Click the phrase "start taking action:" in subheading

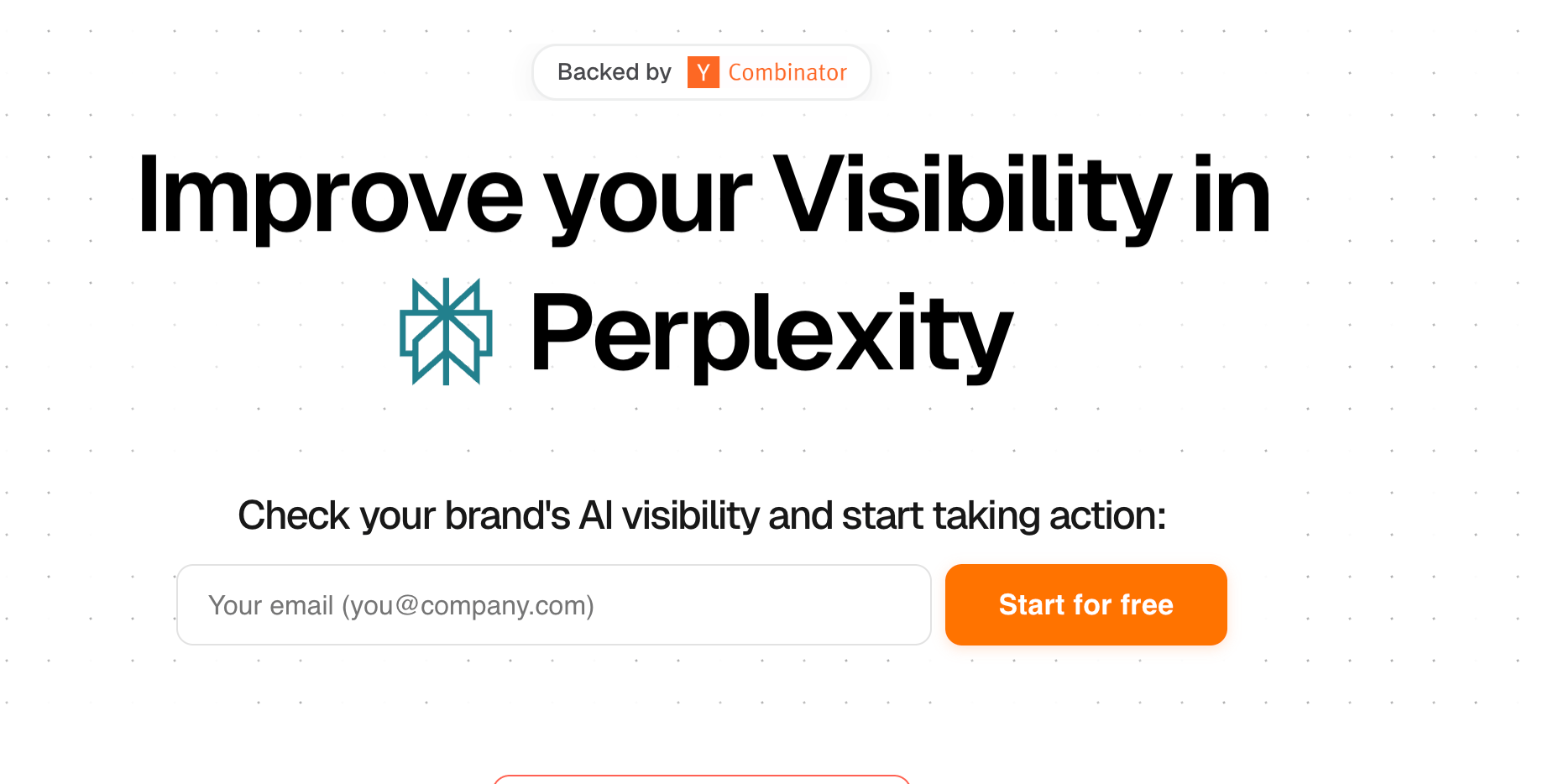tap(1004, 515)
